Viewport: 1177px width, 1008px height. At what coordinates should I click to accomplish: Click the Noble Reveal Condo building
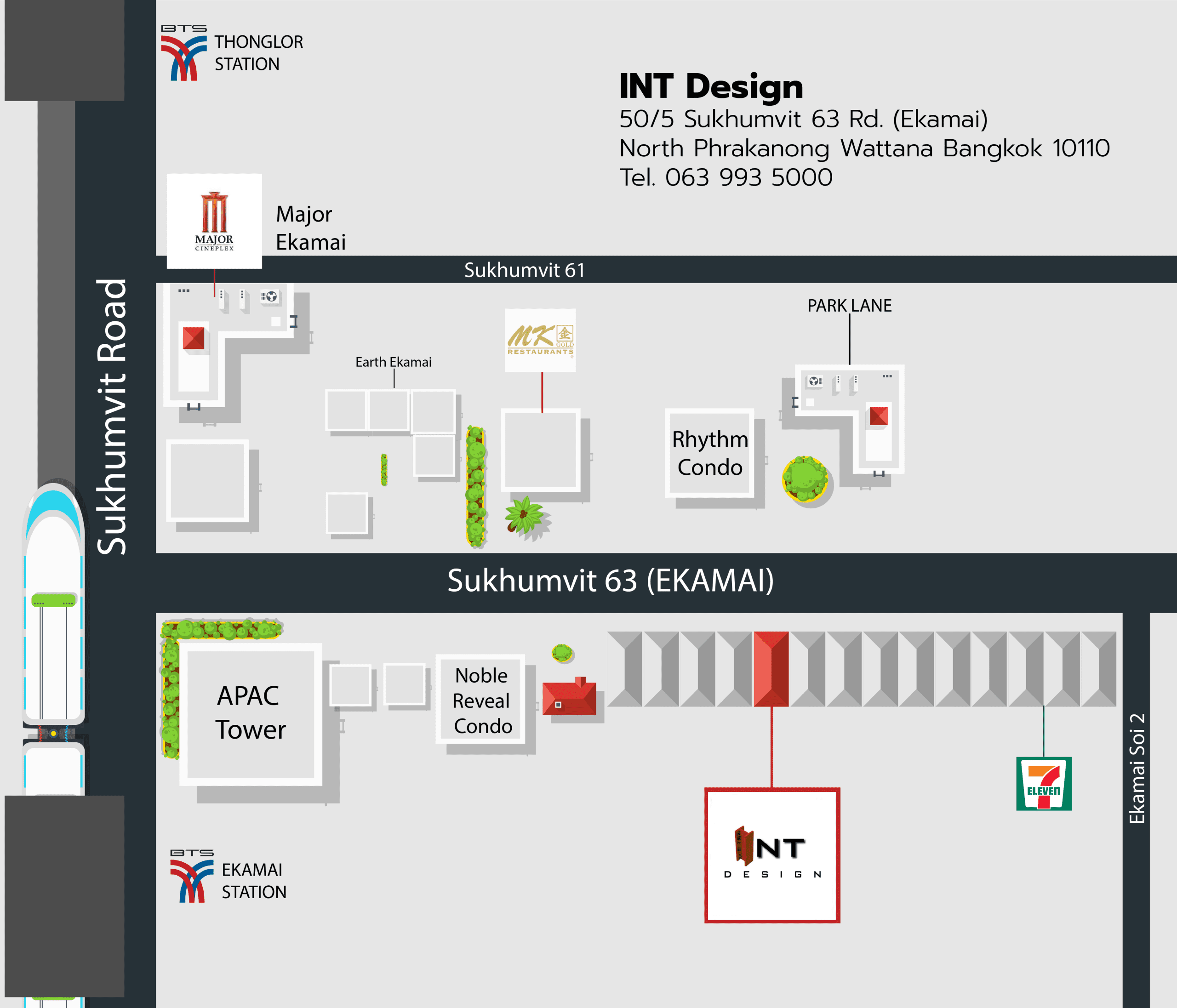[x=480, y=700]
